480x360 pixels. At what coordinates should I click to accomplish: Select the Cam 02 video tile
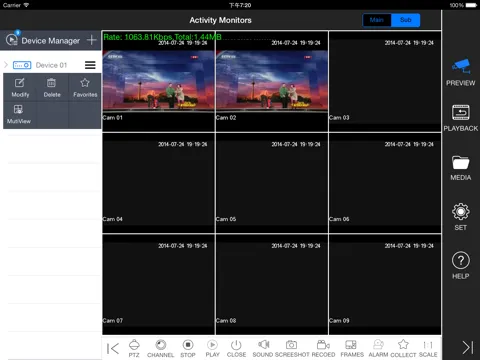(x=272, y=81)
